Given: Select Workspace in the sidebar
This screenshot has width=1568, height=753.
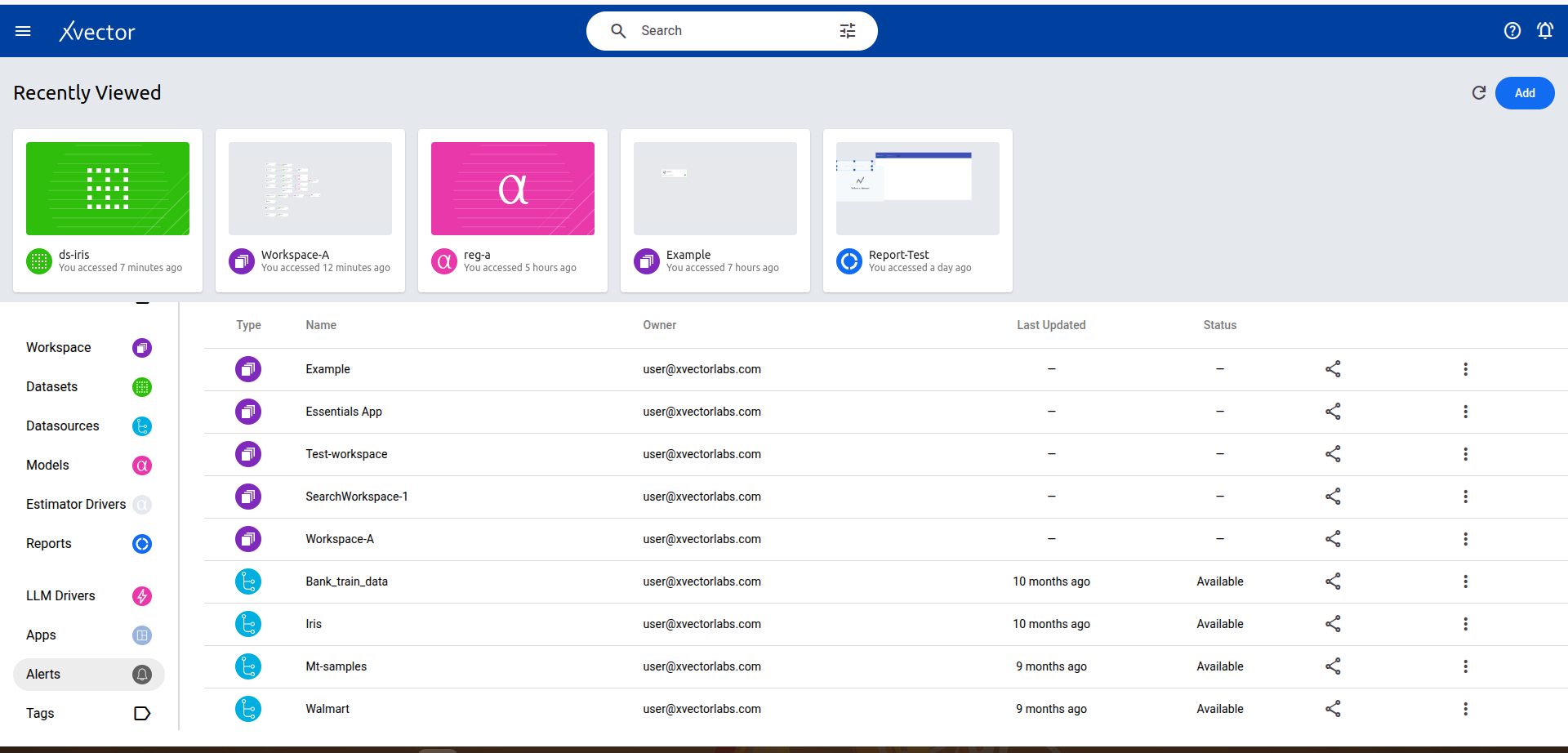Looking at the screenshot, I should pos(89,348).
